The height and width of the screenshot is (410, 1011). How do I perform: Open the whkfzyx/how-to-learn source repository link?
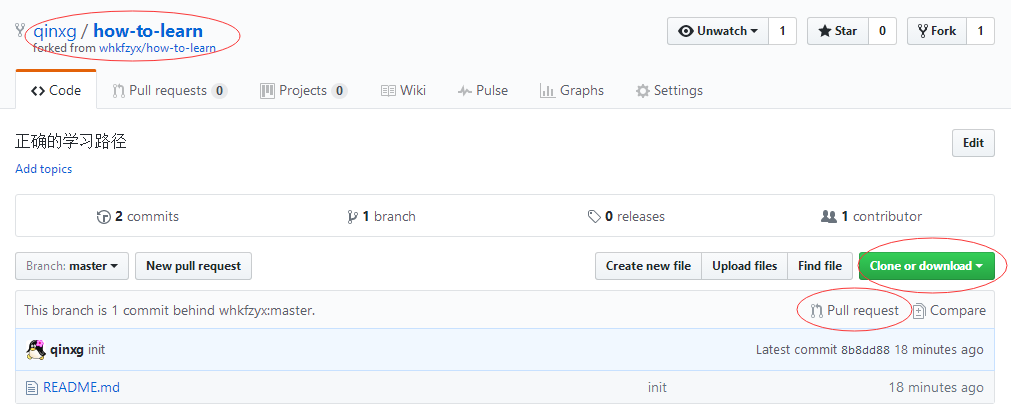157,48
